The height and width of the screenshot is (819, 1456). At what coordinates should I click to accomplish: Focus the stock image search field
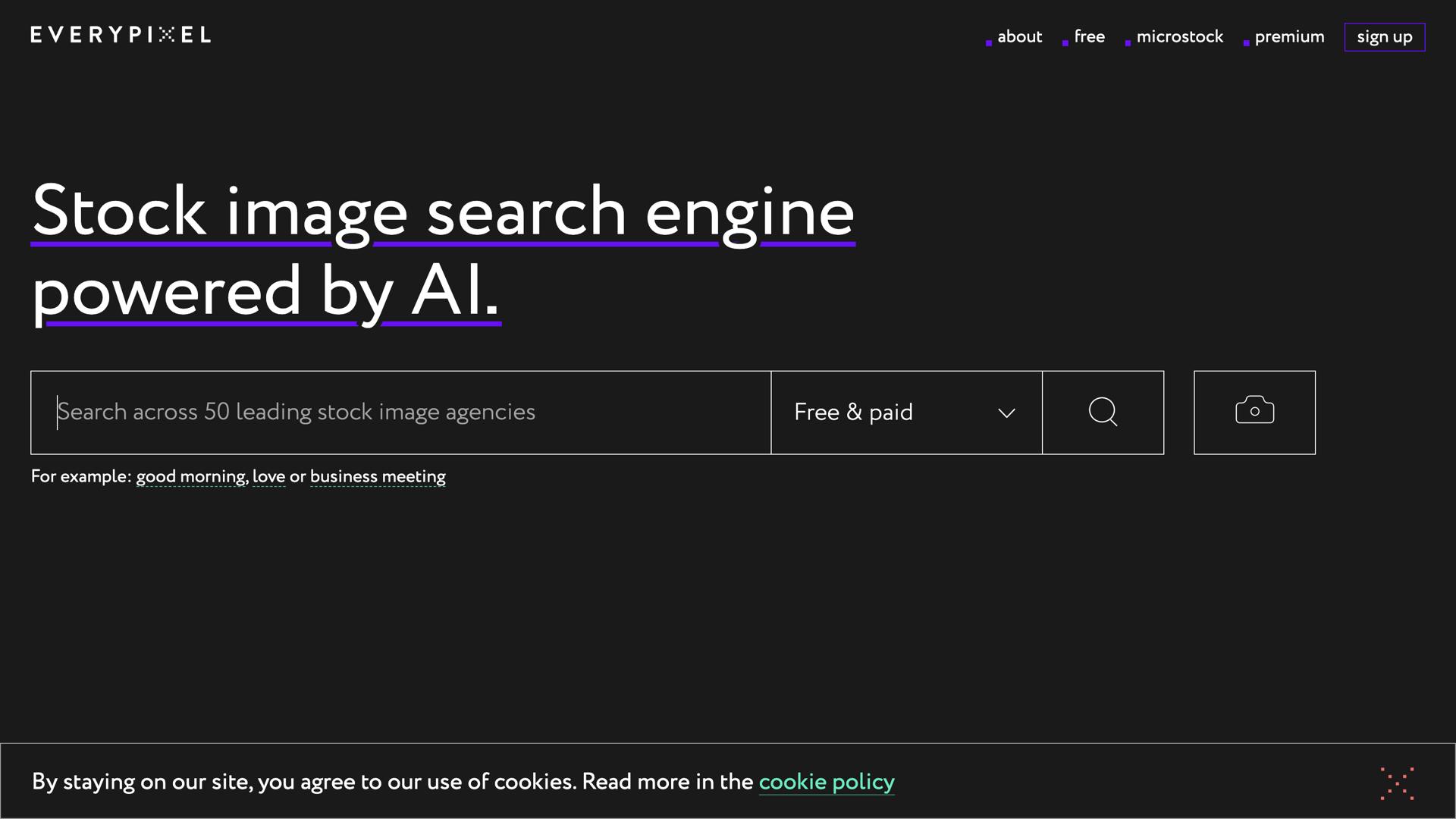click(x=402, y=413)
